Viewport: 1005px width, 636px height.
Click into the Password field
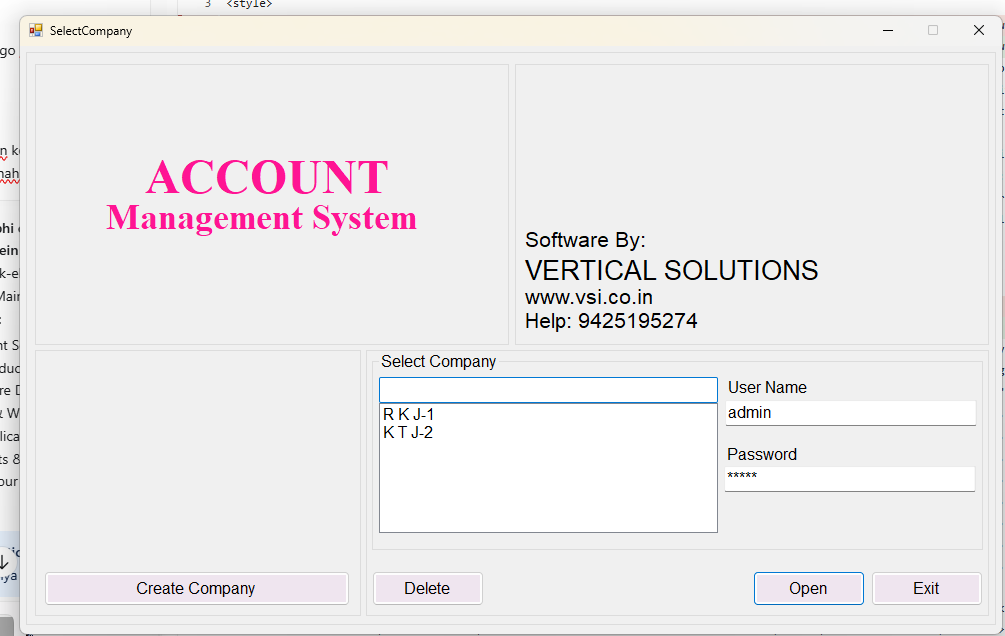click(850, 478)
